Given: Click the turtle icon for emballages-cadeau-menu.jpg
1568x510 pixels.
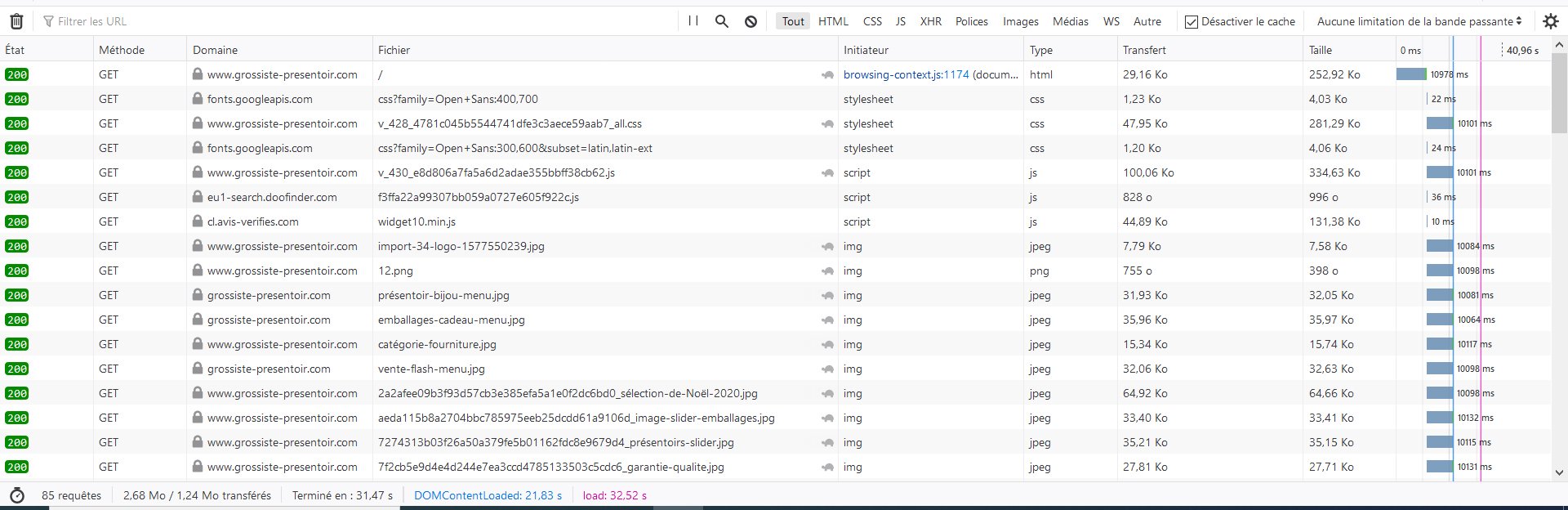Looking at the screenshot, I should [x=827, y=320].
